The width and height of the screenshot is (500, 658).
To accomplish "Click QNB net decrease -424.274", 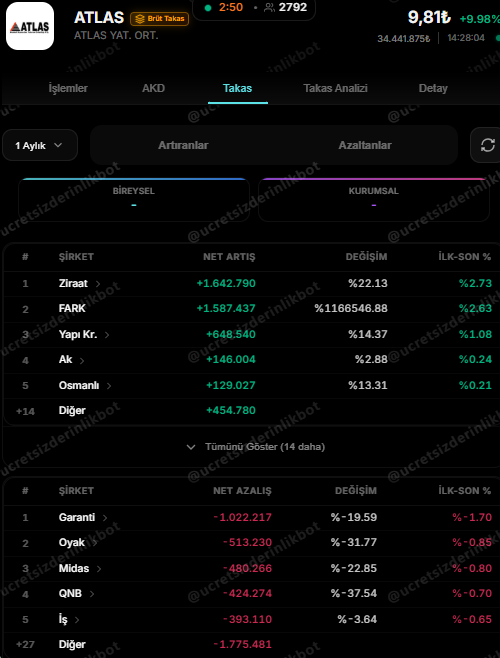I will 247,593.
